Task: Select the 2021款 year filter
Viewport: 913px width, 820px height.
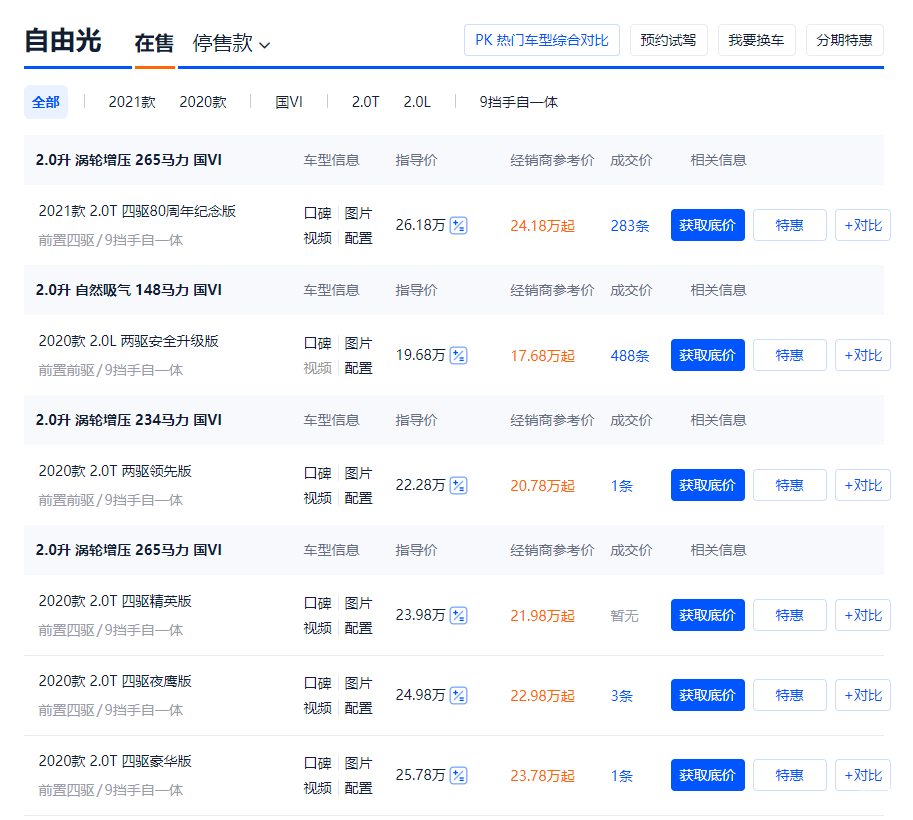Action: [132, 102]
